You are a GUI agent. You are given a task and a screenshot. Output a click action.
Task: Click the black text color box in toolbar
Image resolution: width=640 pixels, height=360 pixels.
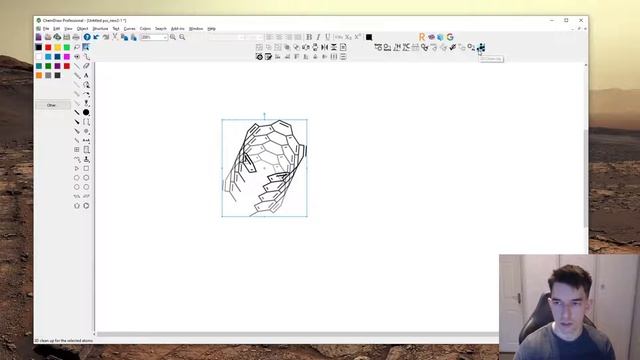(x=369, y=37)
